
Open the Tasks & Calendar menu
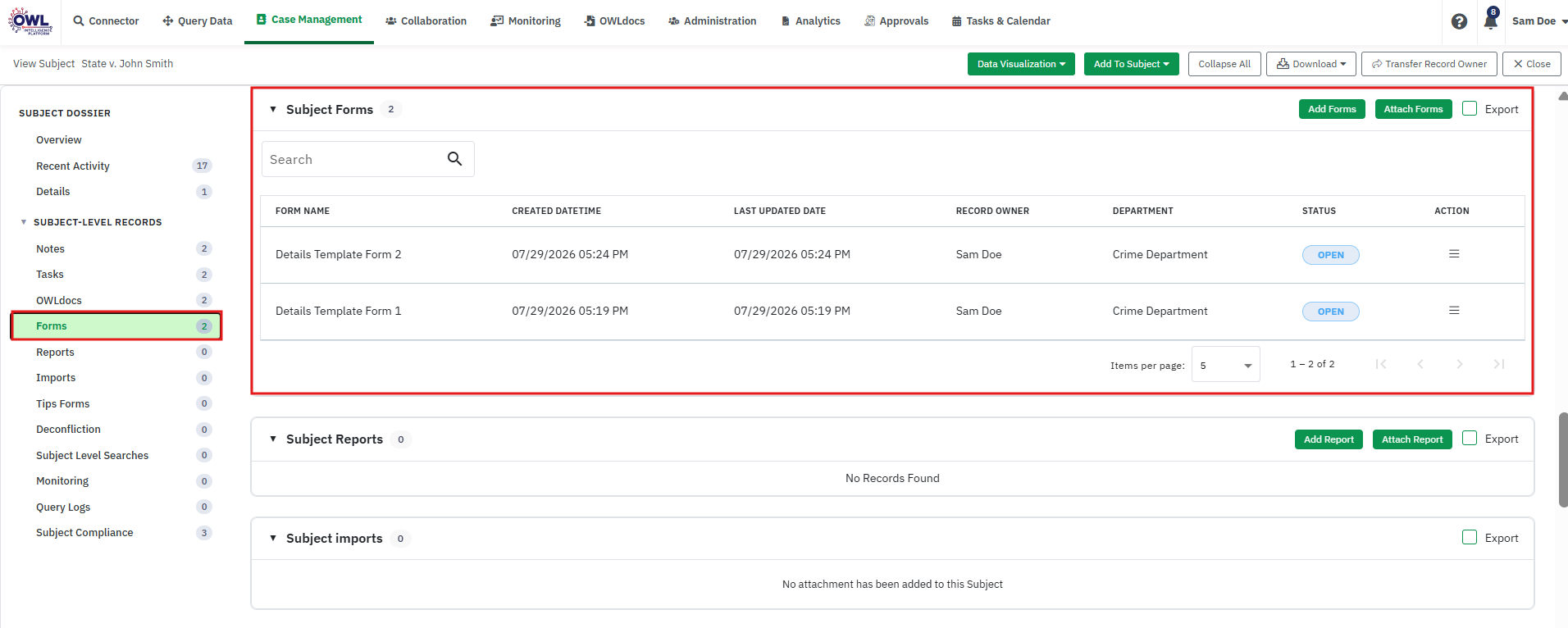click(x=1001, y=21)
